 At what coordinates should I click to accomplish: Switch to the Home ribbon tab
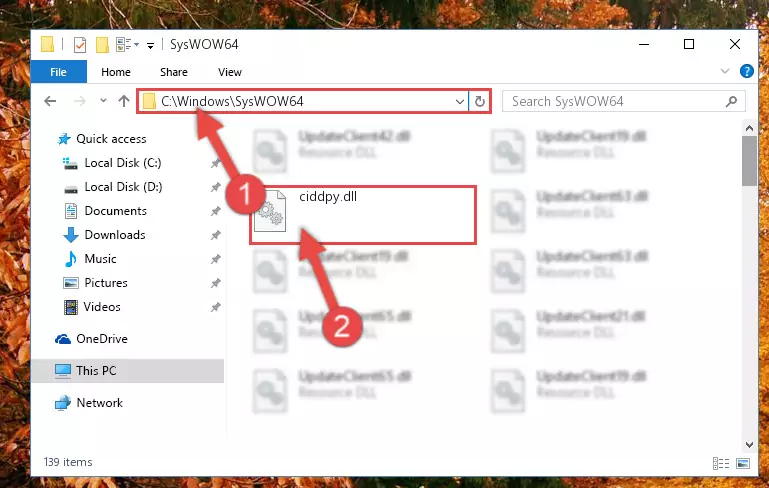(x=116, y=72)
